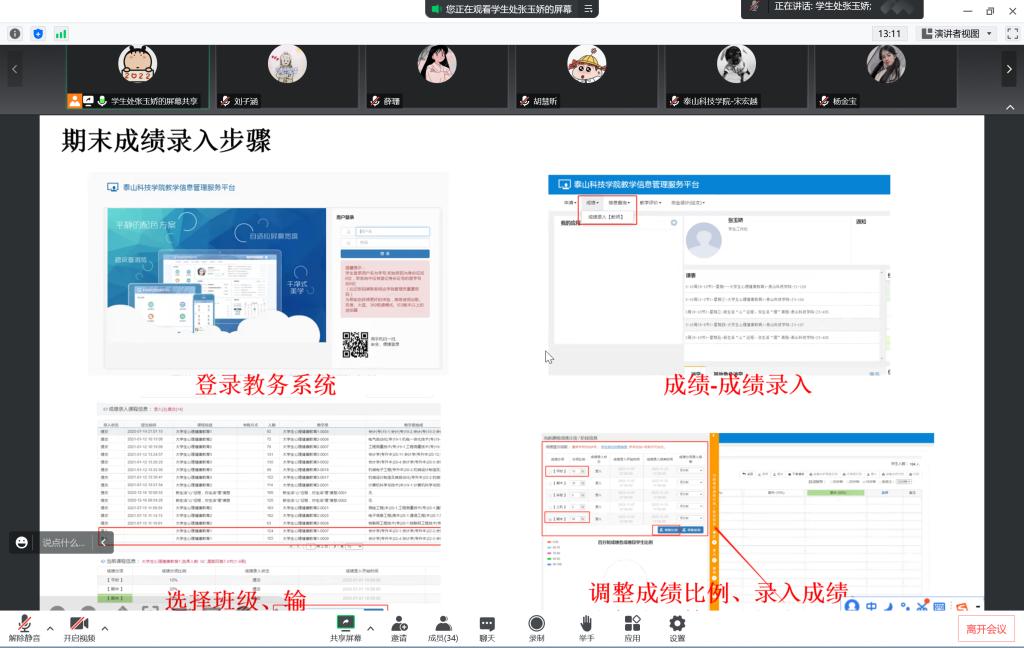Collapse the participant strip with the chevron
The height and width of the screenshot is (648, 1024).
[1010, 107]
